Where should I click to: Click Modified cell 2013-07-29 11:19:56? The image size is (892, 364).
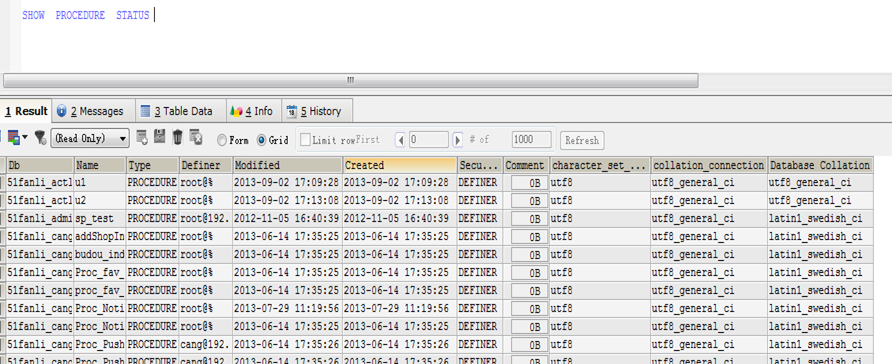288,308
